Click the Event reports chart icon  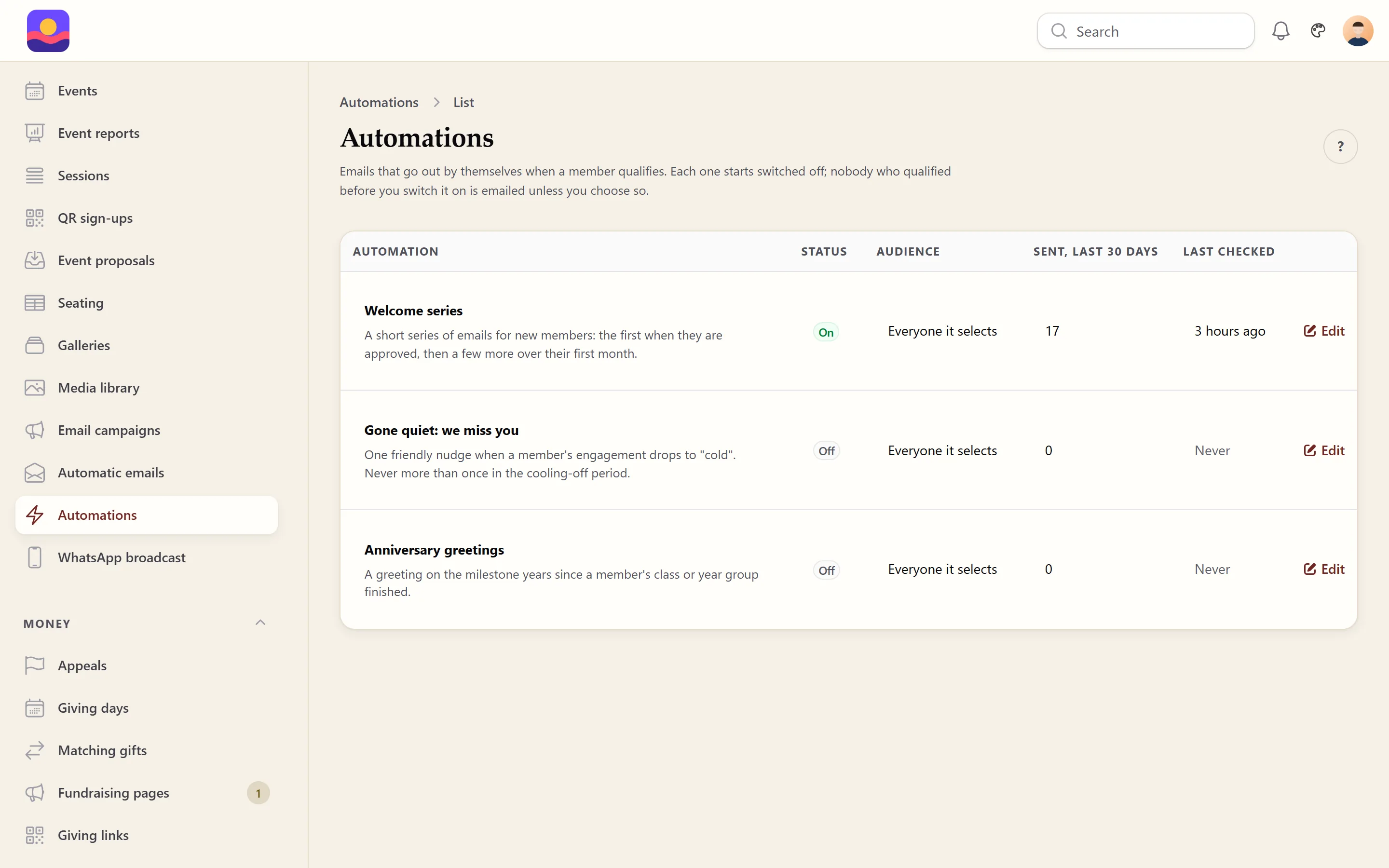click(x=34, y=133)
